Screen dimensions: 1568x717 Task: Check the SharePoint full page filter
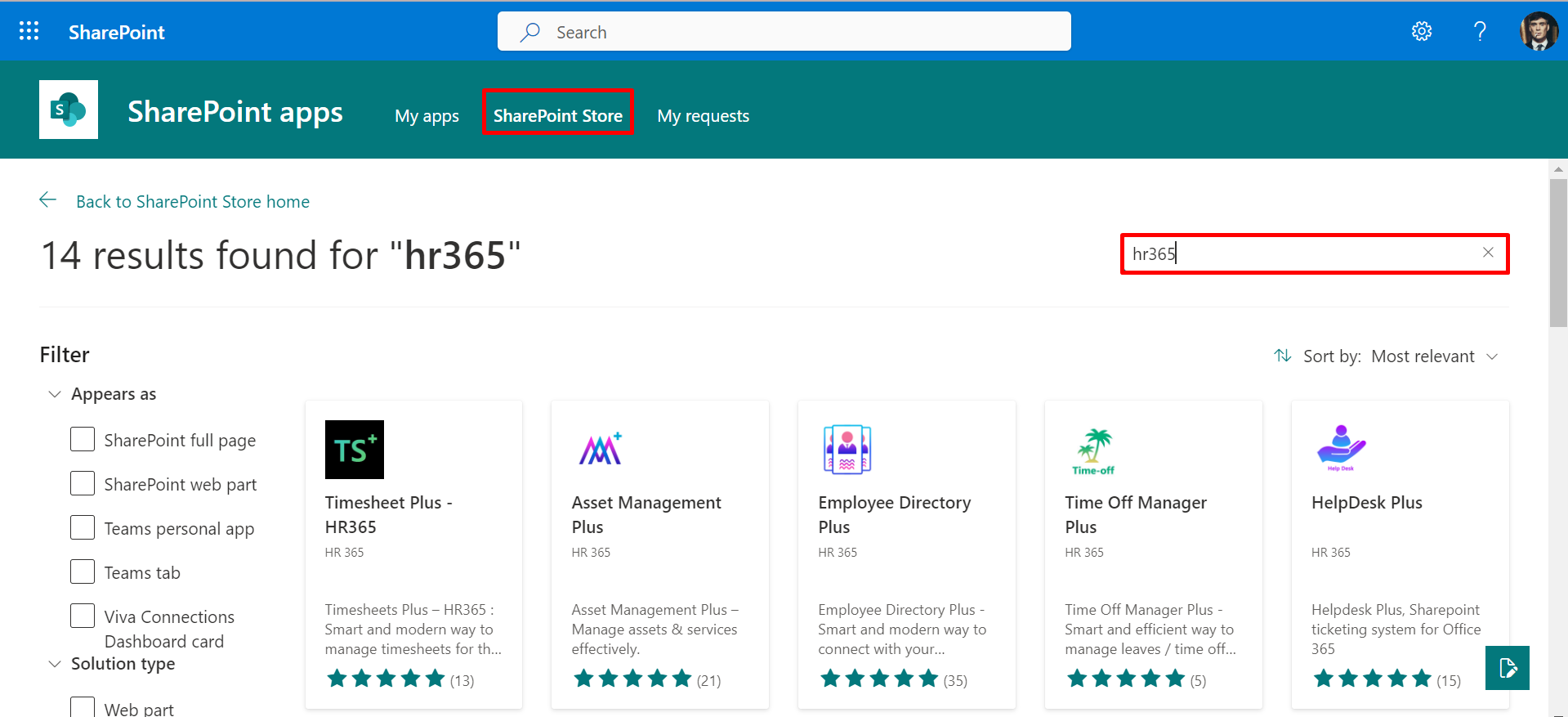83,439
